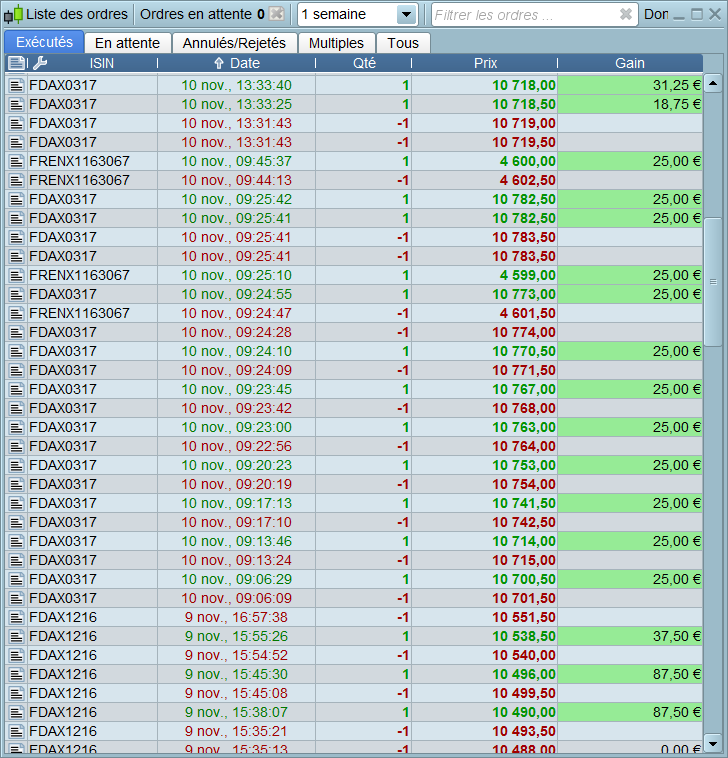This screenshot has height=758, width=728.
Task: Click the scrollbar down arrow
Action: pyautogui.click(x=713, y=743)
